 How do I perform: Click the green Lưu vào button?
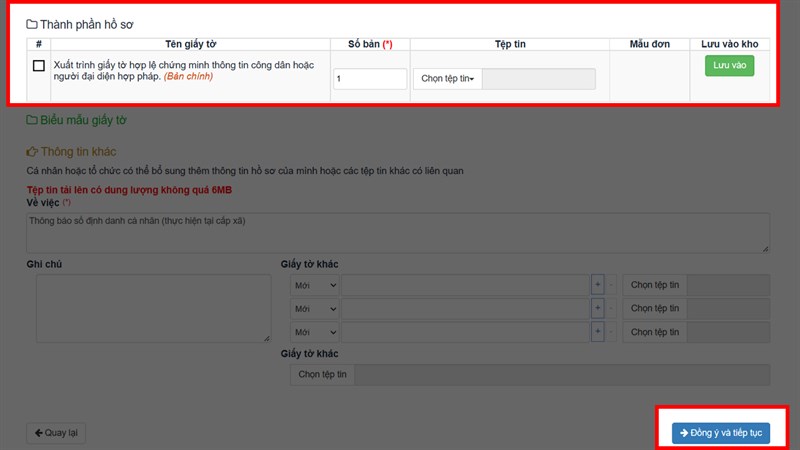730,66
